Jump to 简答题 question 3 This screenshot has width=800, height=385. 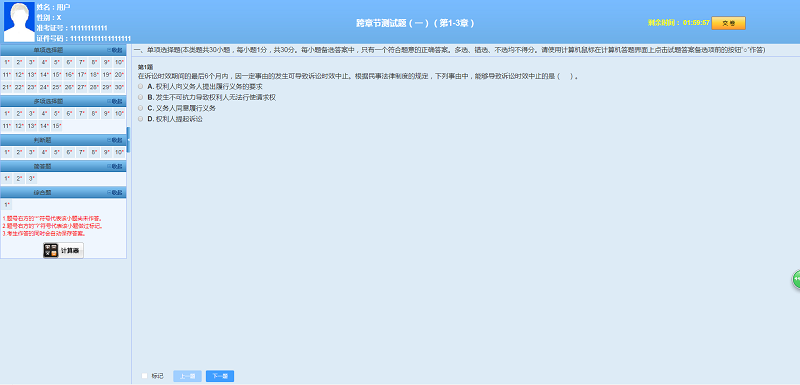pyautogui.click(x=32, y=178)
